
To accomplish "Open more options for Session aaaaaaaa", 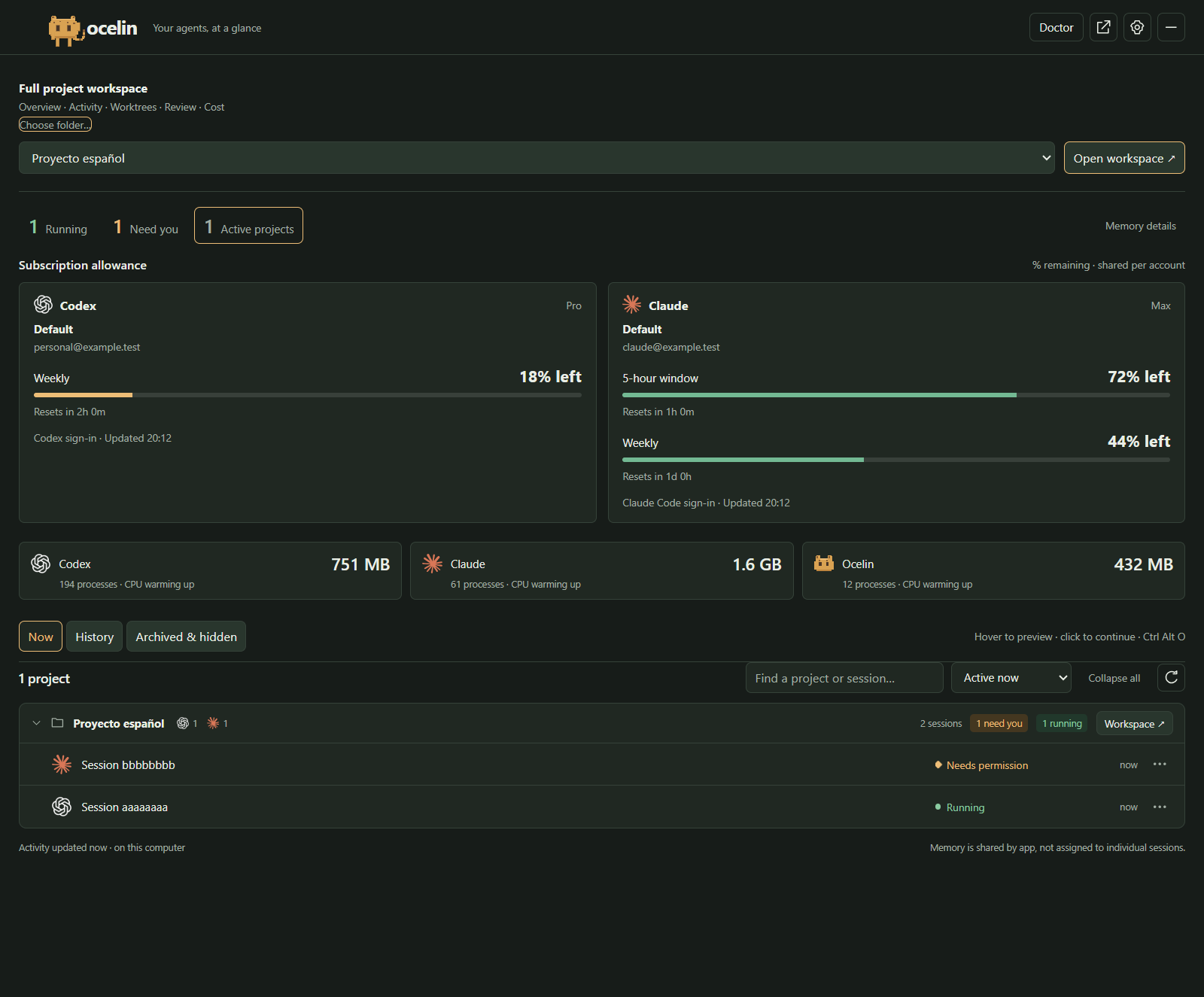I will (1160, 807).
